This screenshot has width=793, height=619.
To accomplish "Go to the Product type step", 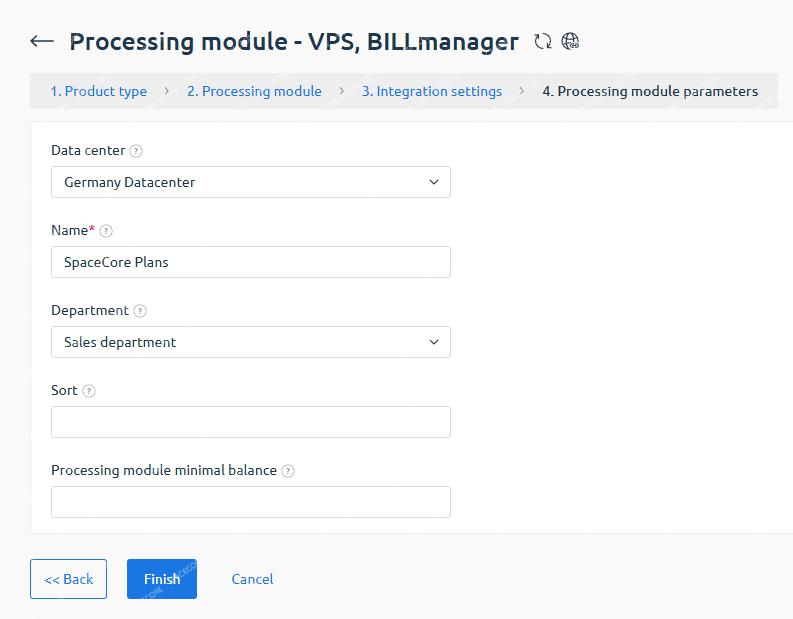I will pyautogui.click(x=99, y=91).
